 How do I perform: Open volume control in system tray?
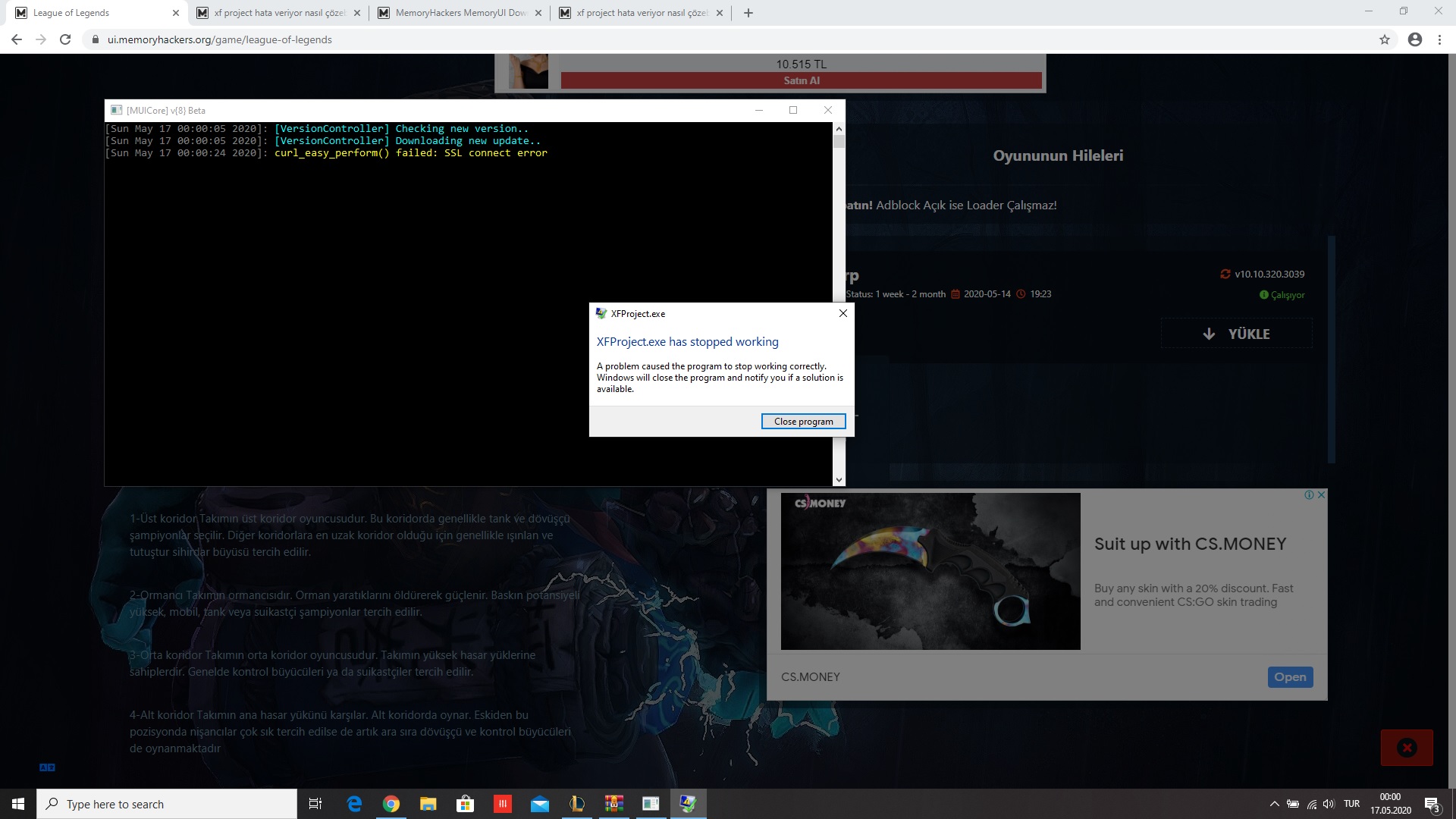coord(1329,804)
